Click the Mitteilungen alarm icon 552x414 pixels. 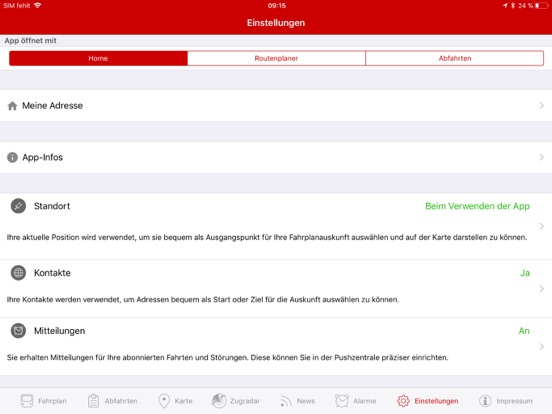(x=18, y=331)
